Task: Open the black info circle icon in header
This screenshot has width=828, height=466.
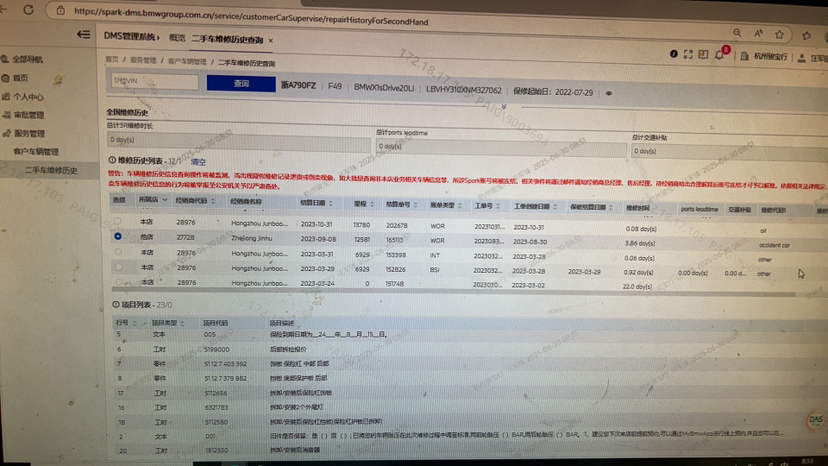Action: tap(673, 54)
